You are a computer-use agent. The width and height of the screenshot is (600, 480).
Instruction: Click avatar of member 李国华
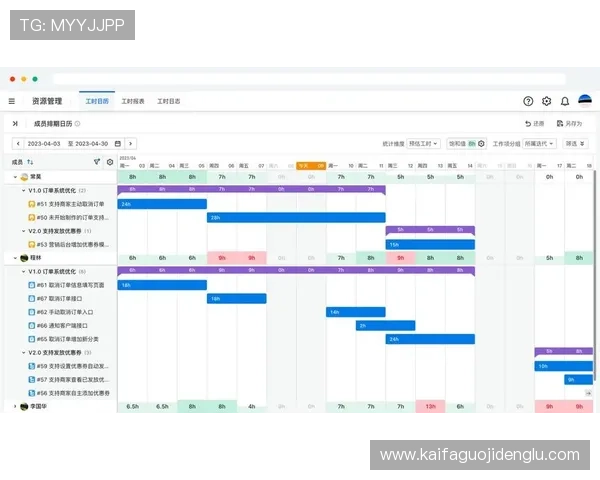(x=24, y=406)
